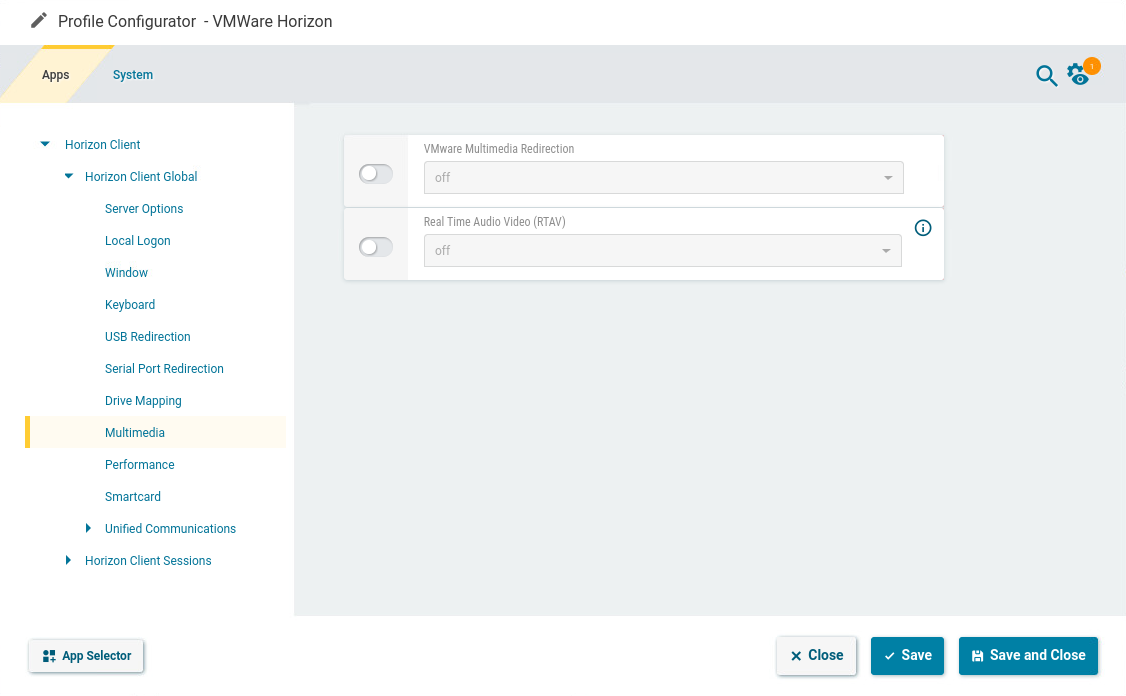Screen dimensions: 1126x696
Task: Collapse the Horizon Client tree node
Action: pos(45,144)
